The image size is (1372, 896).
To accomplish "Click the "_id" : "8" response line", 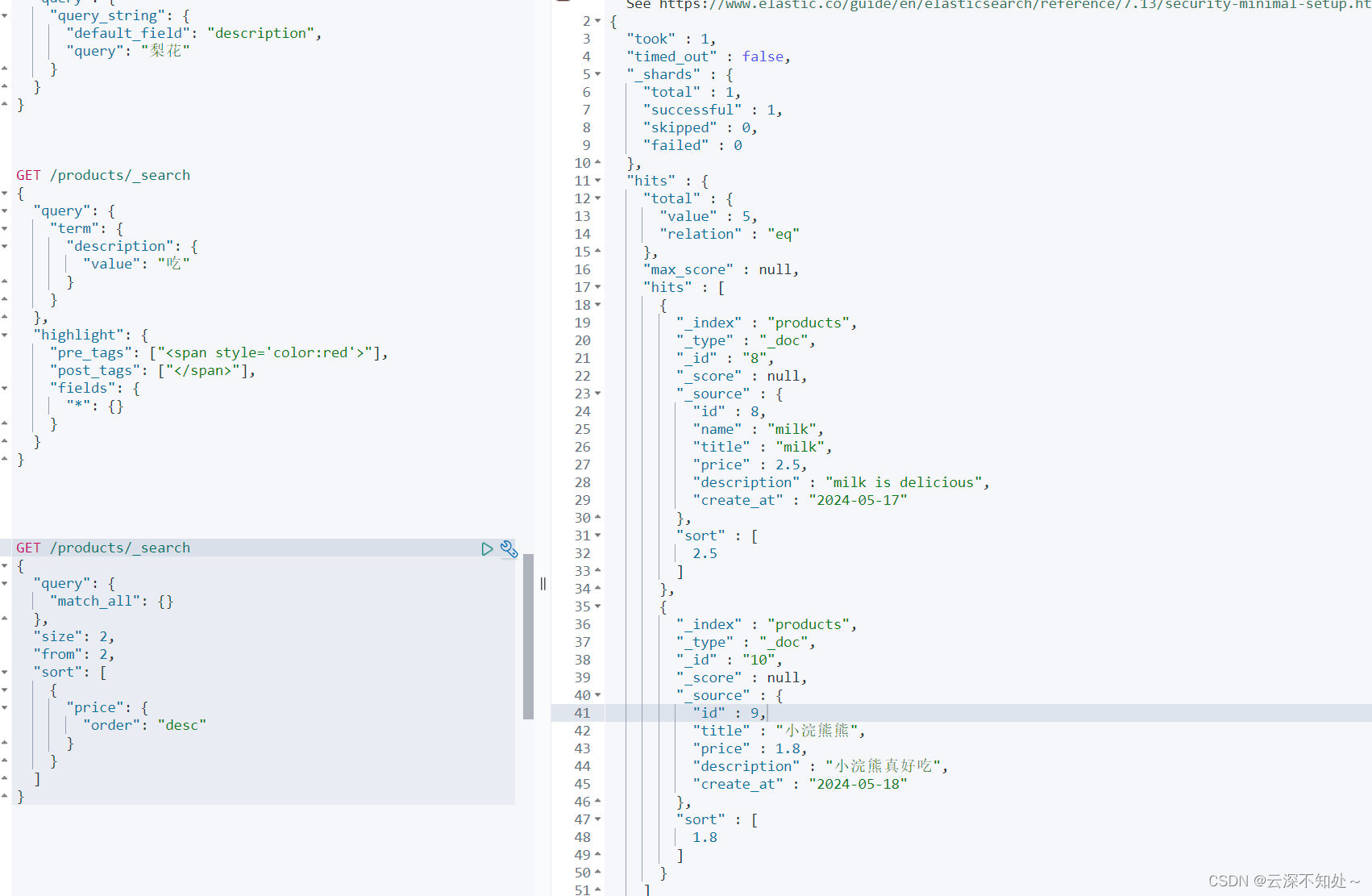I will tap(725, 358).
